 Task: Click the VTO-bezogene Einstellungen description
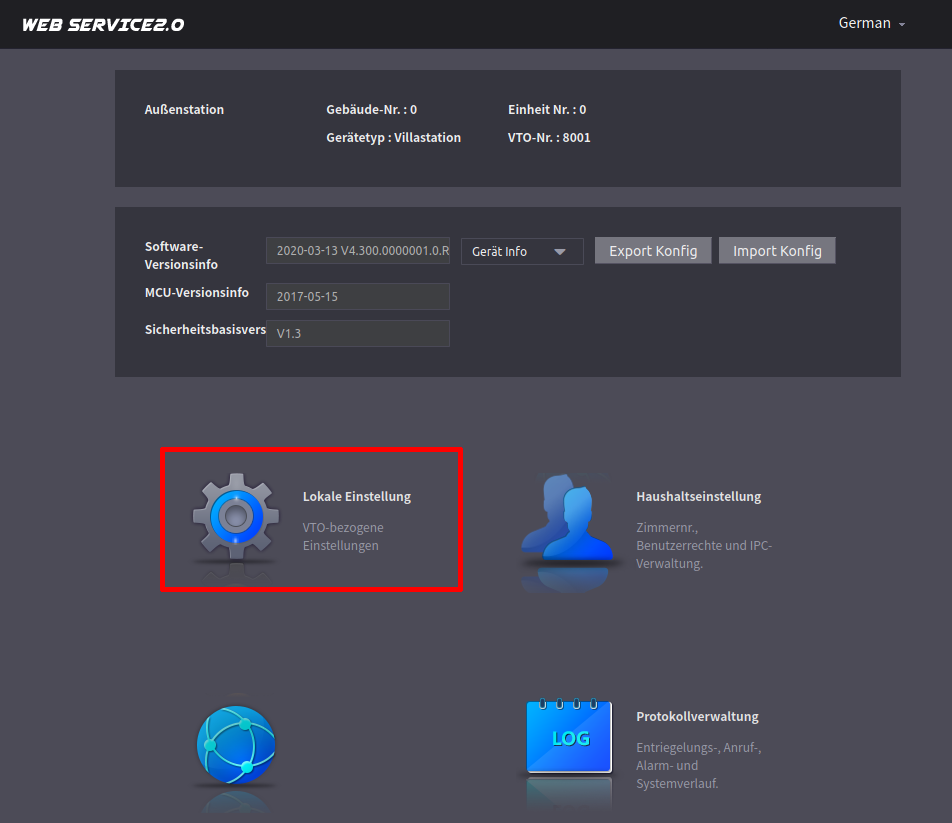343,537
